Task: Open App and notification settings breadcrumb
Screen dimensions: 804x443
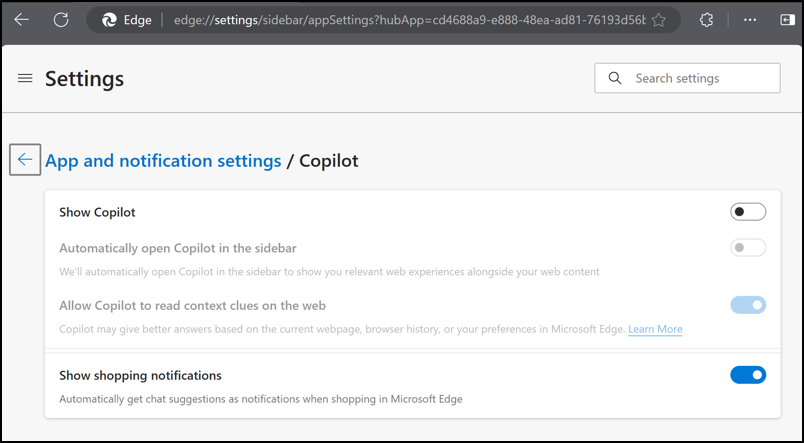Action: tap(163, 161)
